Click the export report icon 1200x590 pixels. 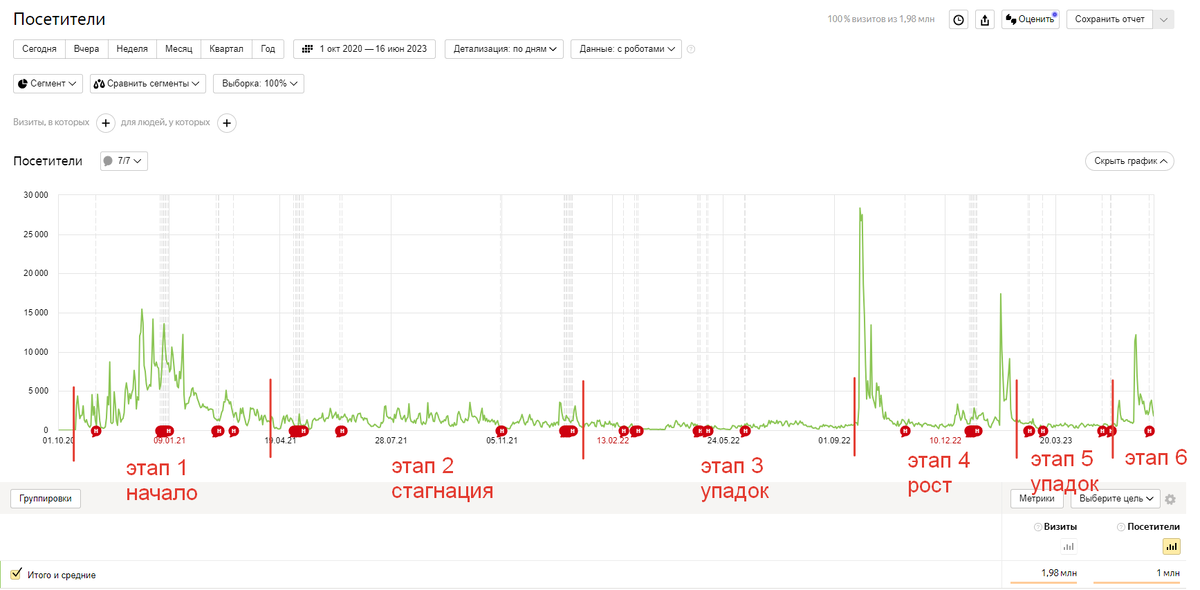pyautogui.click(x=985, y=19)
